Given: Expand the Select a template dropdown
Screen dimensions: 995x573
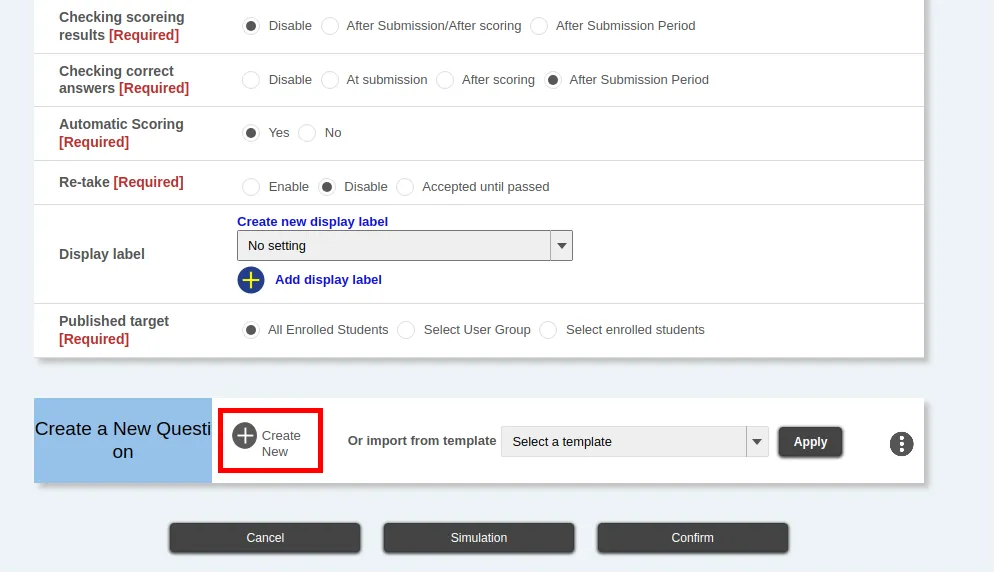Looking at the screenshot, I should click(634, 442).
